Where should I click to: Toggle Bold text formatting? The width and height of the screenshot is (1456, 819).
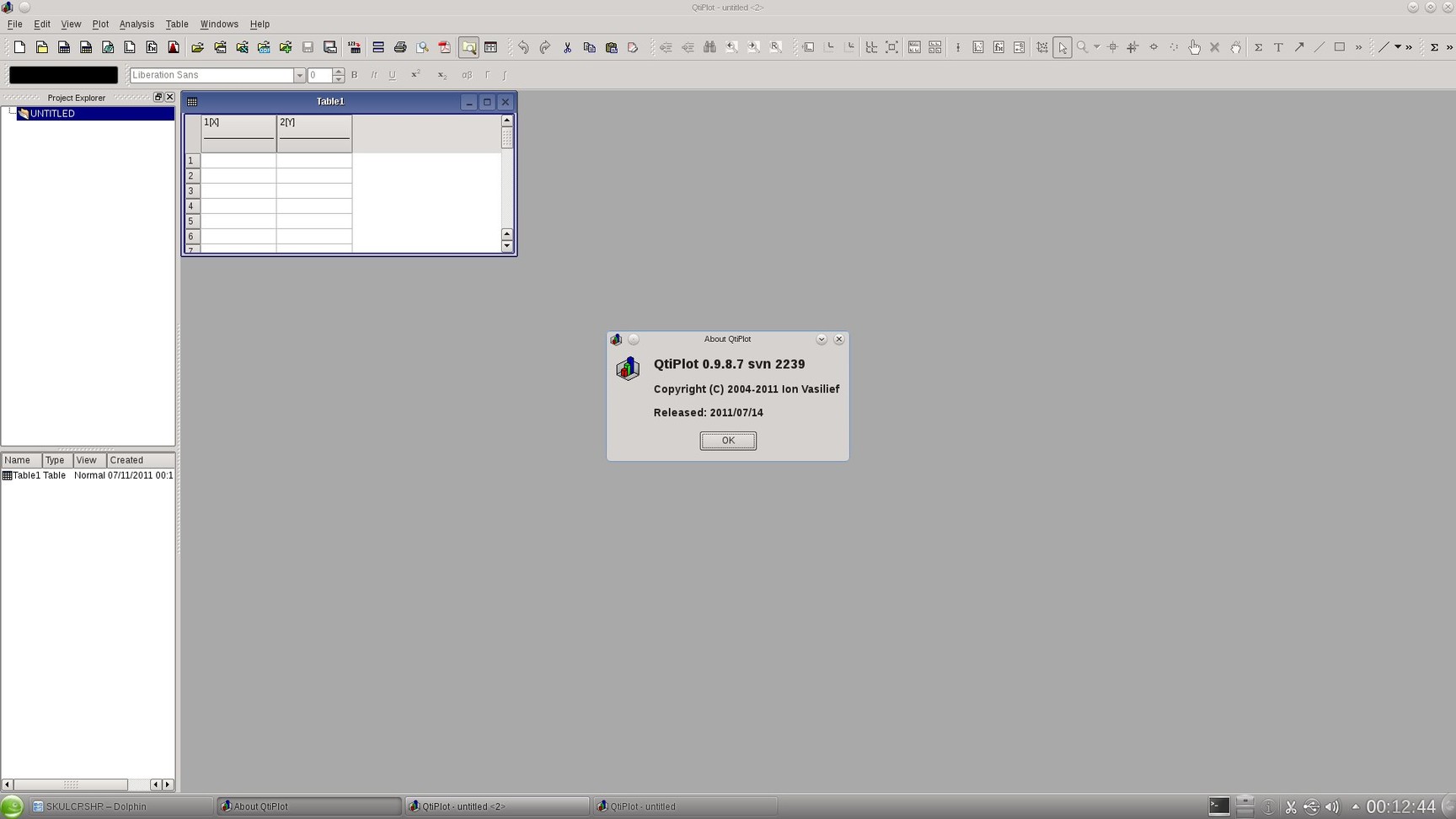(355, 75)
